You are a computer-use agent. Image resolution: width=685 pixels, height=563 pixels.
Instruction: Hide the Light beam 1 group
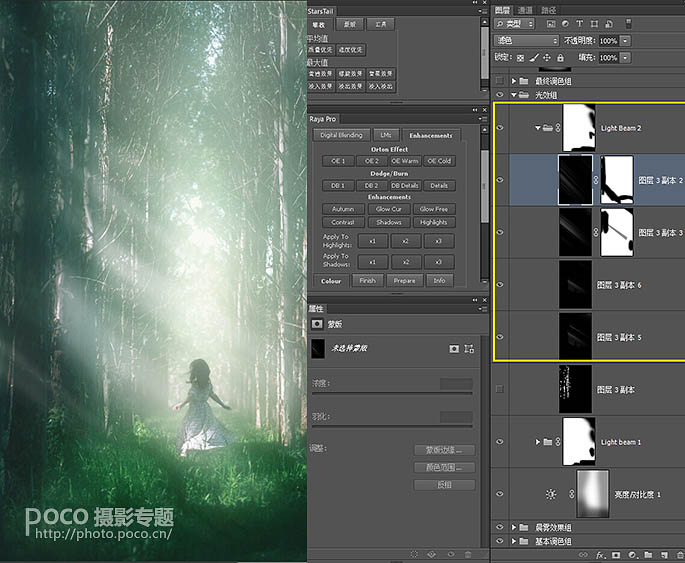(500, 442)
